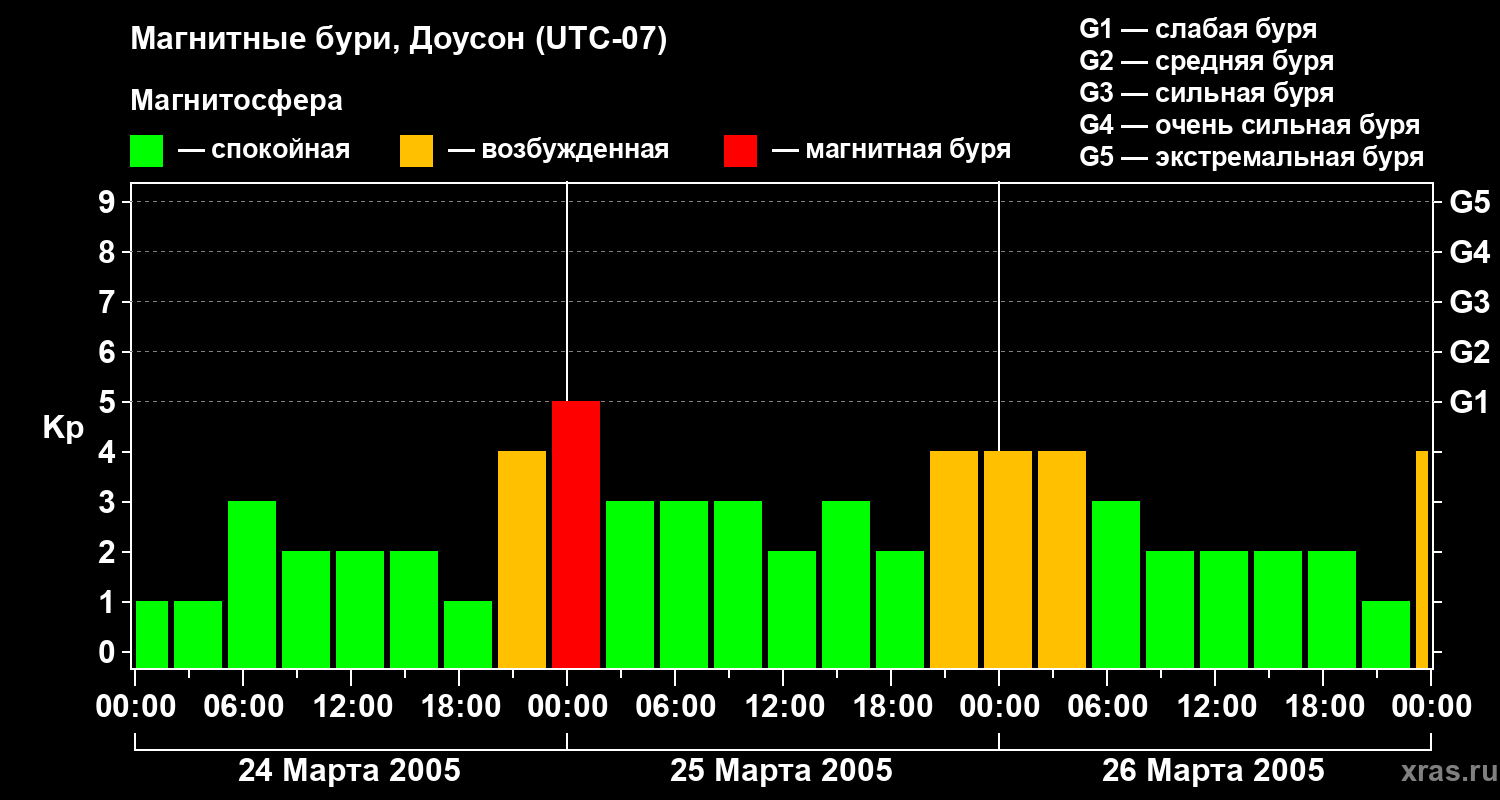The height and width of the screenshot is (800, 1500).
Task: Click the G3 — сильная буря legend entry
Action: pyautogui.click(x=1207, y=93)
